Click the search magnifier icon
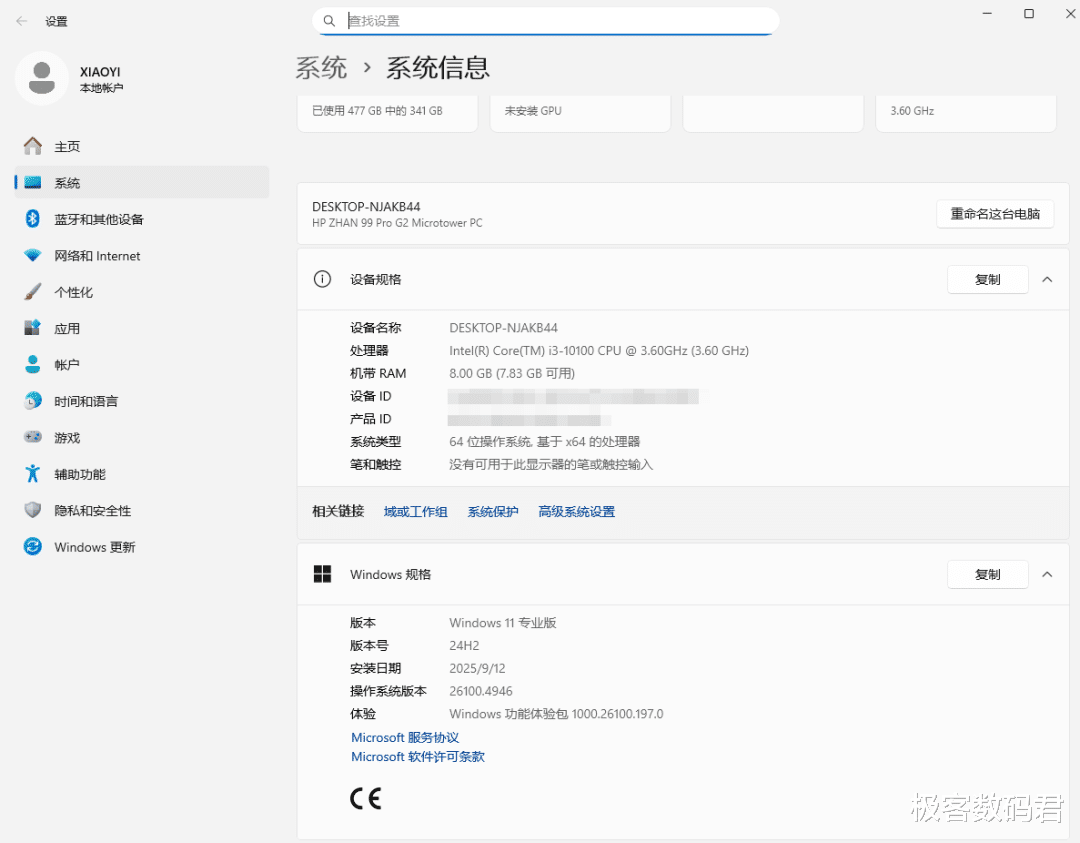The width and height of the screenshot is (1080, 843). click(x=329, y=21)
